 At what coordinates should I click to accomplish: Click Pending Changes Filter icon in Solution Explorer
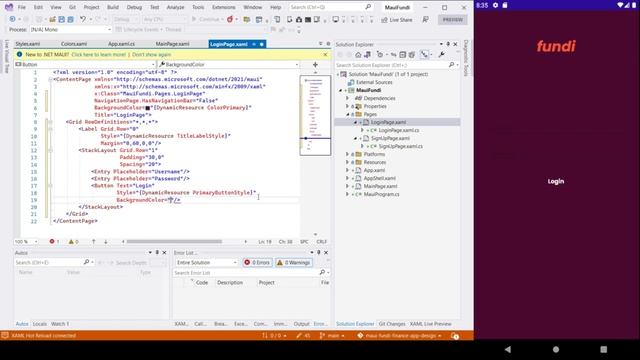[380, 55]
